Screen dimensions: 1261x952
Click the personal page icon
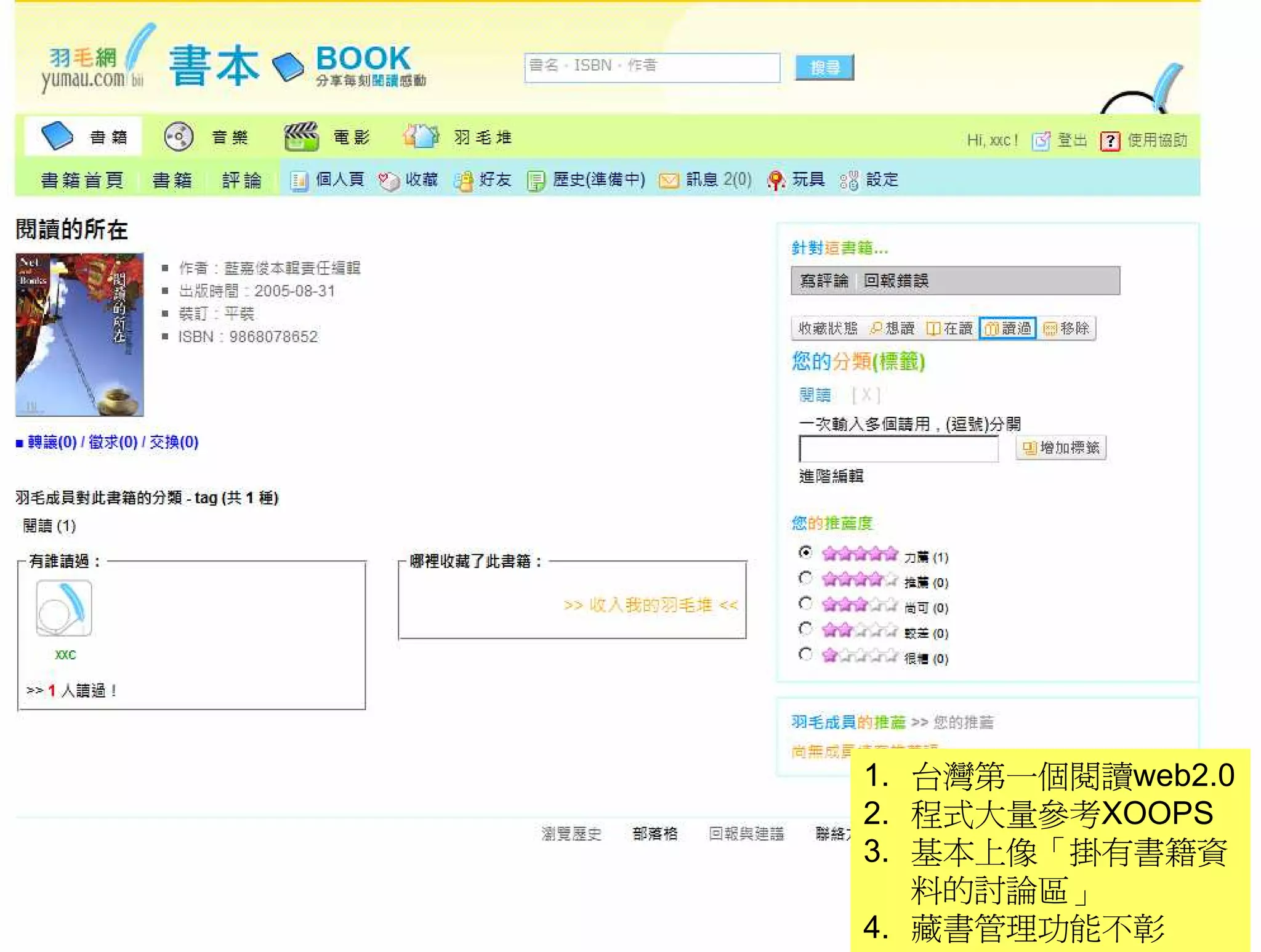click(x=299, y=180)
